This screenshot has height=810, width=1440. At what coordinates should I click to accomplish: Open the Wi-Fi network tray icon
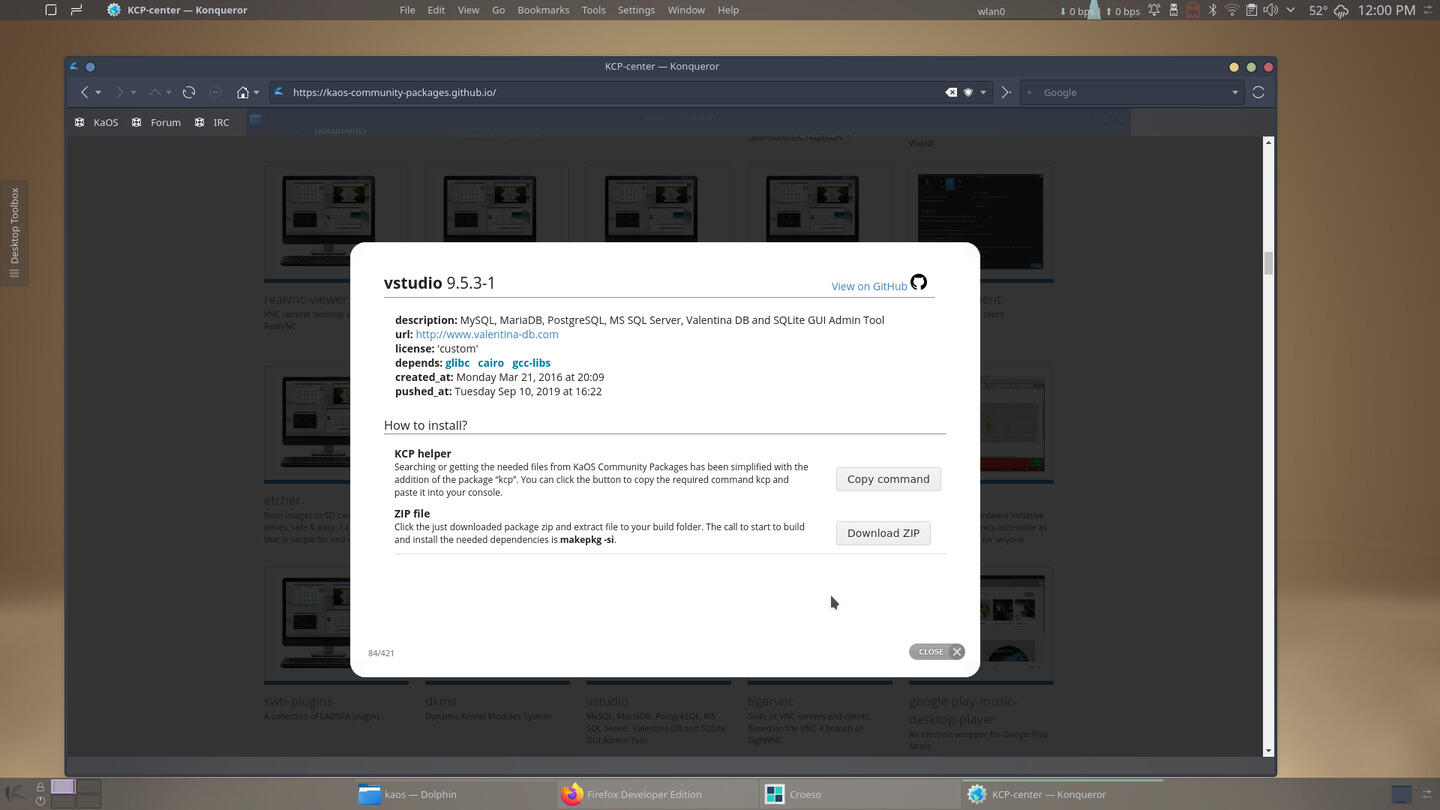1232,10
